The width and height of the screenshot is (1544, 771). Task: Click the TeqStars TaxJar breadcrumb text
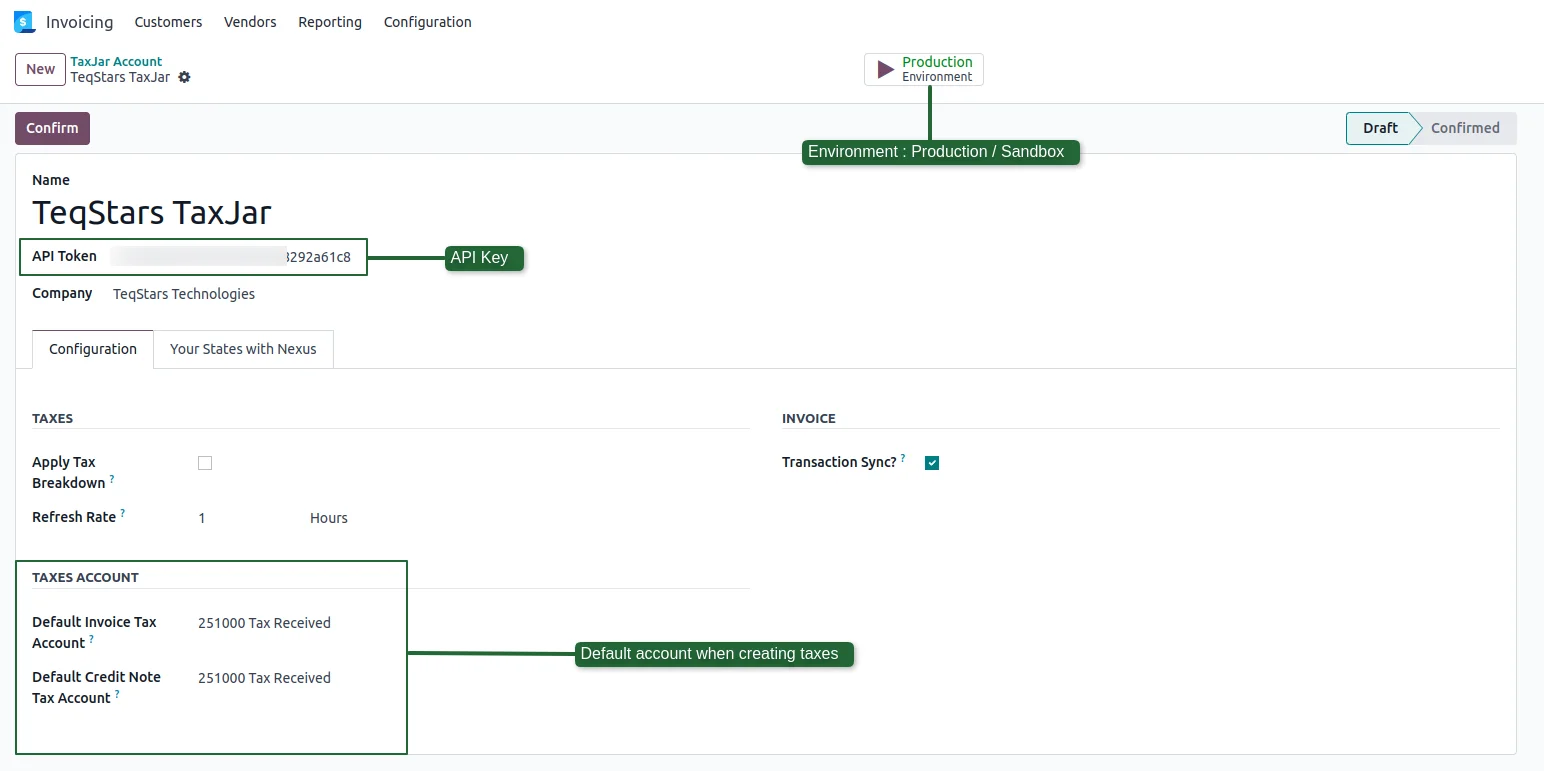coord(120,77)
